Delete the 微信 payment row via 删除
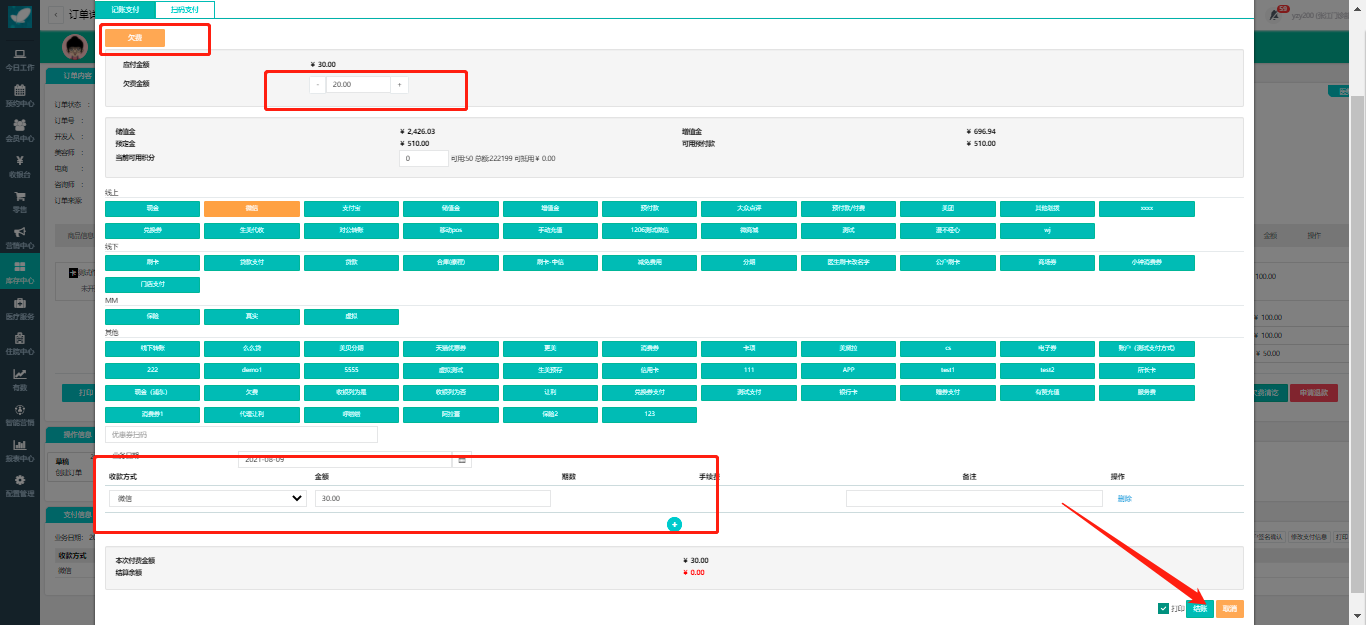 click(1125, 498)
